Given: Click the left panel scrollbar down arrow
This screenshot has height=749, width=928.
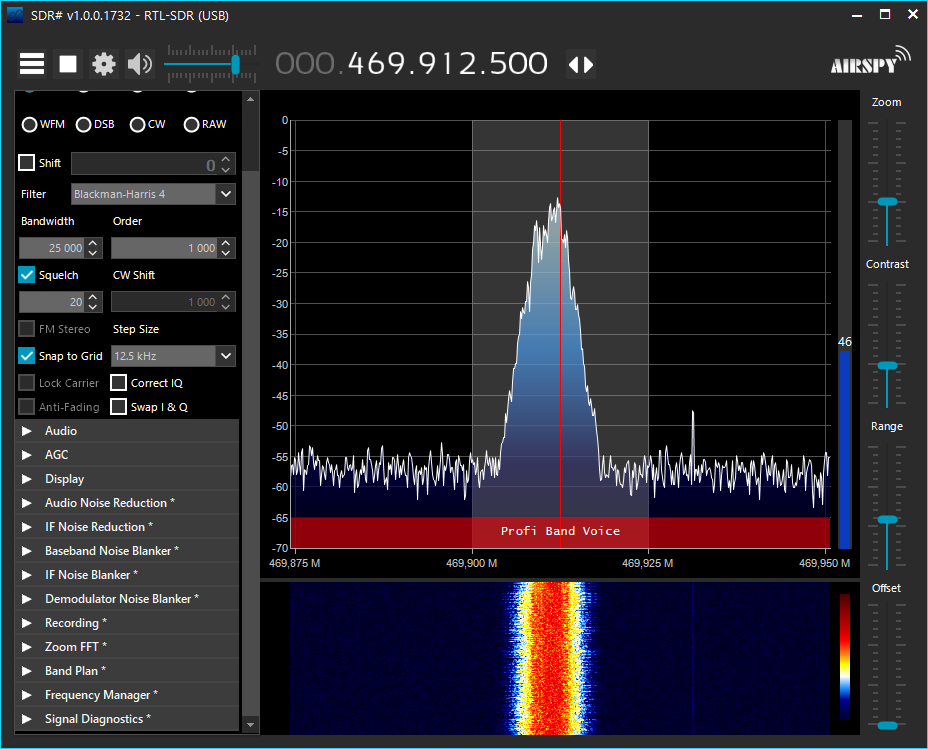Looking at the screenshot, I should point(250,724).
